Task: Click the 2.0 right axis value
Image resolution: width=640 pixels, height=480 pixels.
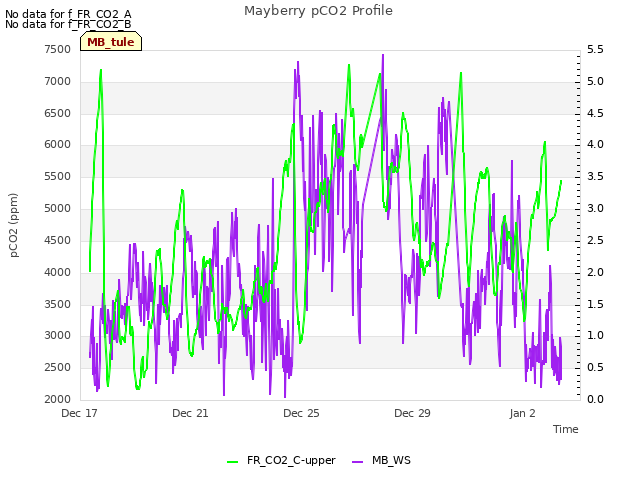Action: pos(595,272)
